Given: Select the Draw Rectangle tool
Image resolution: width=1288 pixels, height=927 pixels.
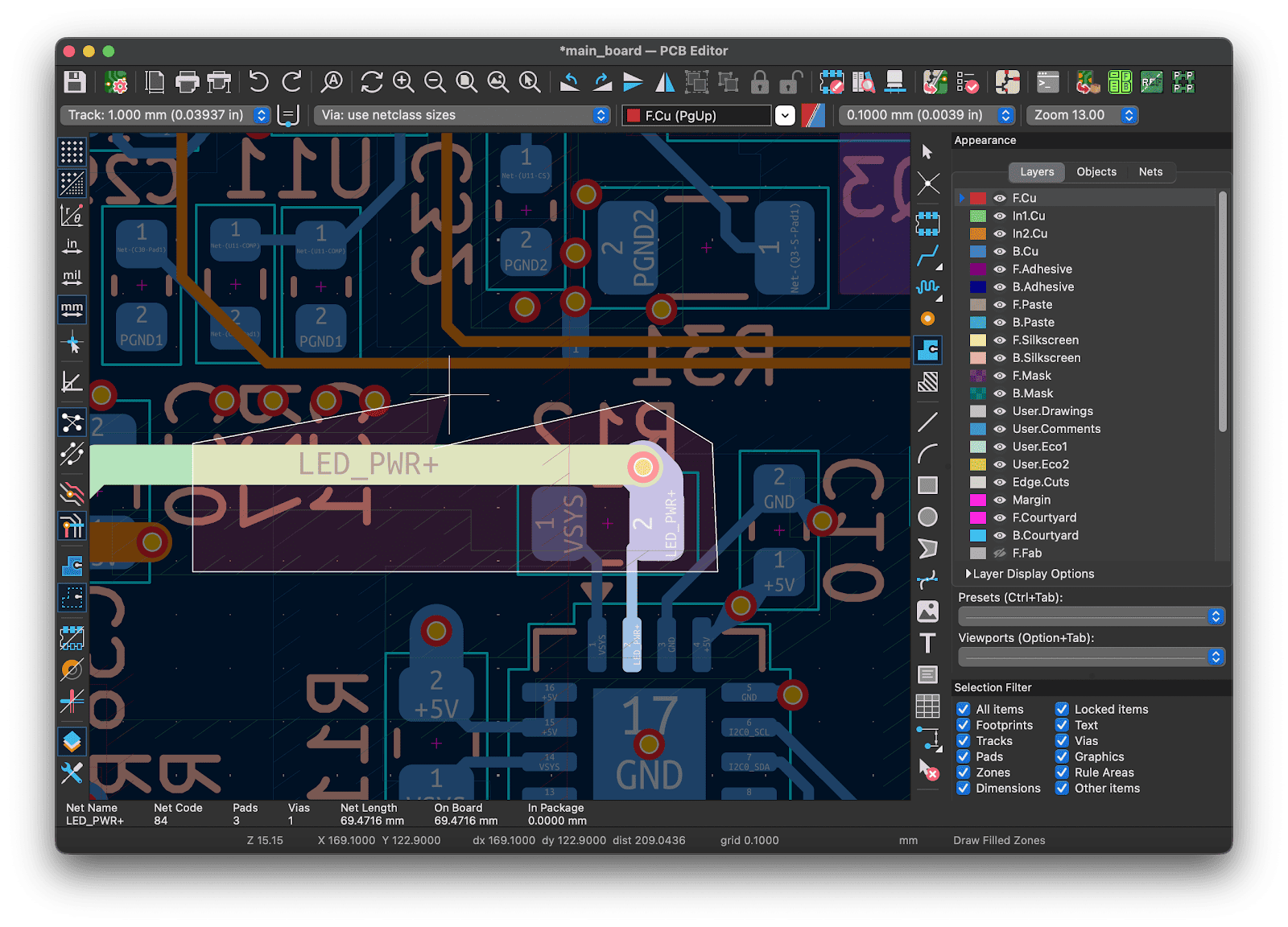Looking at the screenshot, I should point(927,485).
